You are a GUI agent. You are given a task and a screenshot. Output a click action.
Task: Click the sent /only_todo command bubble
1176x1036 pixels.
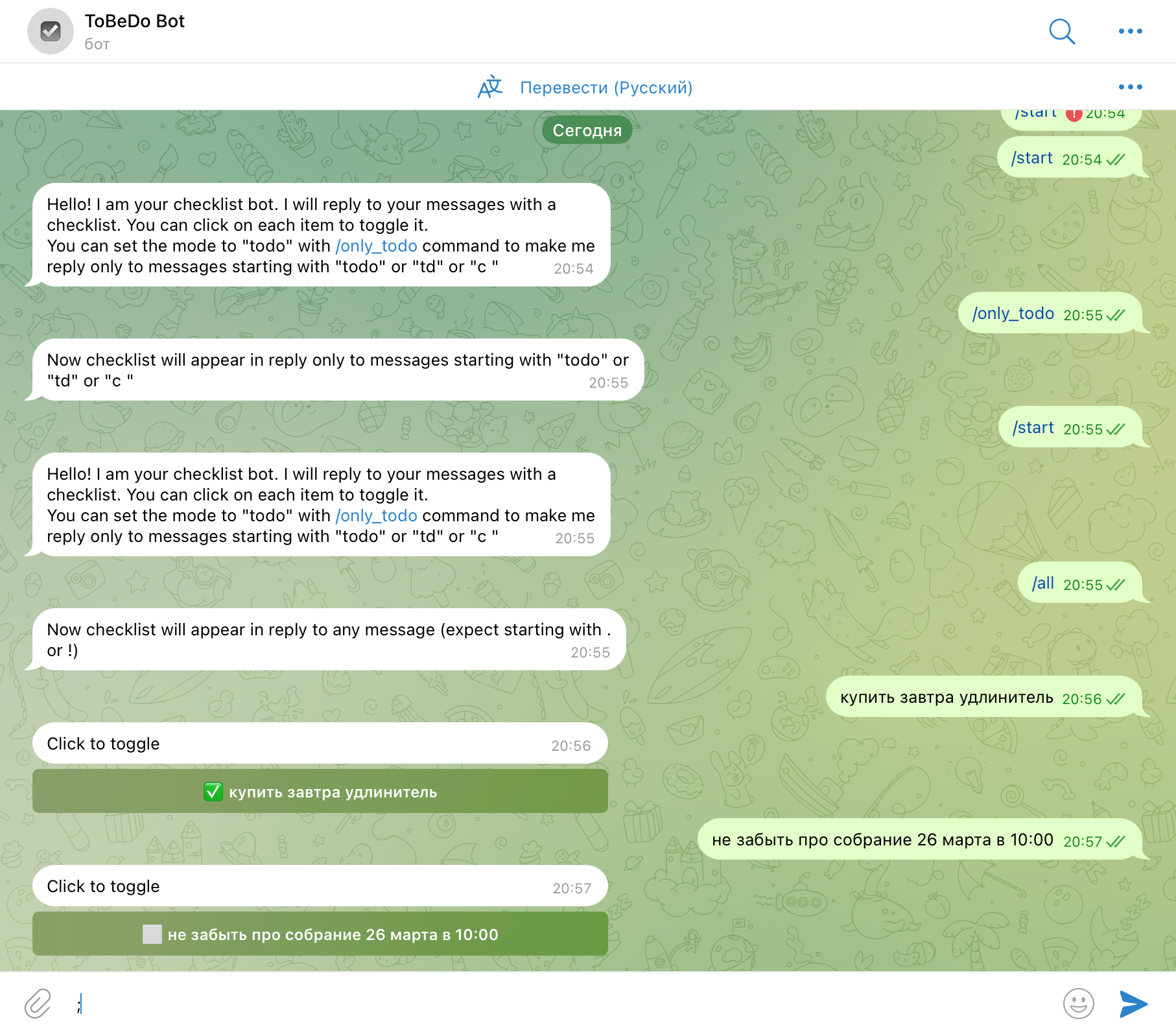pyautogui.click(x=1050, y=314)
